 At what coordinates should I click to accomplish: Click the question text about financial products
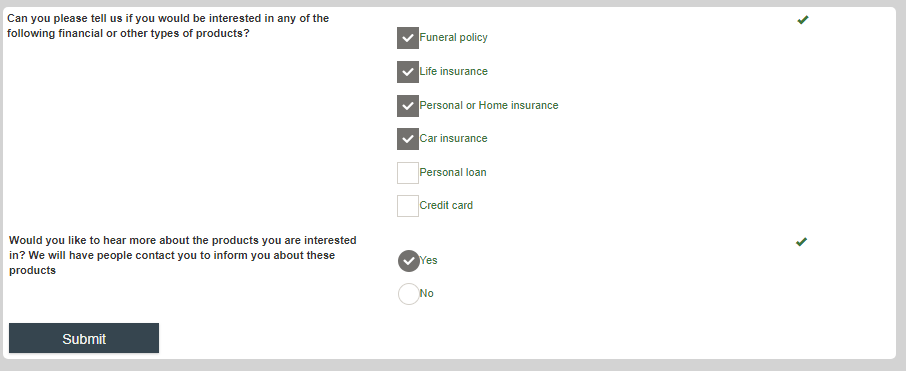(168, 26)
